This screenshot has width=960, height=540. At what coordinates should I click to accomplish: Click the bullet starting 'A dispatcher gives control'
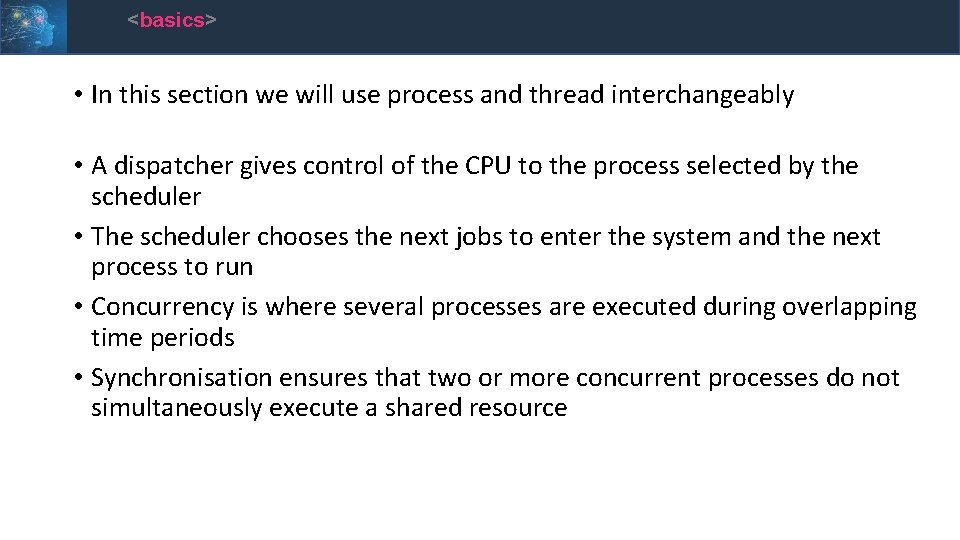coord(467,181)
